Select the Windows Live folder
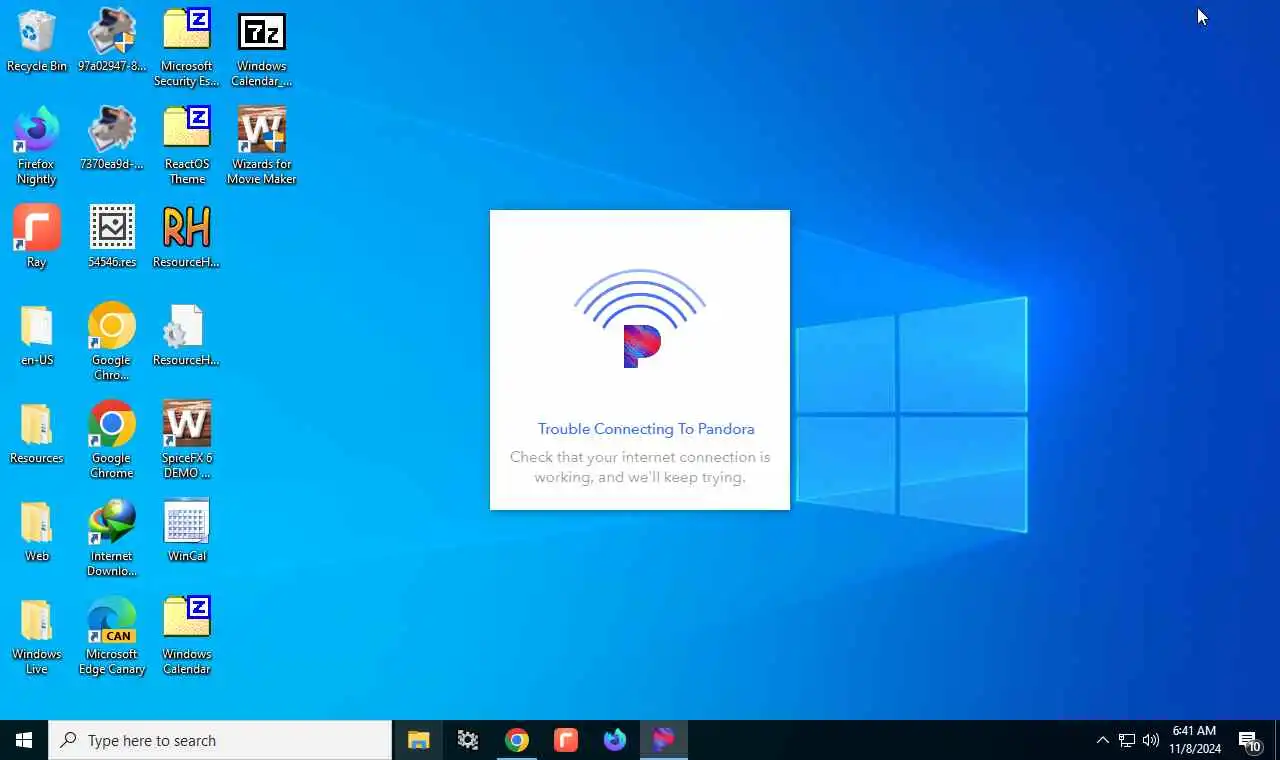 [x=37, y=635]
